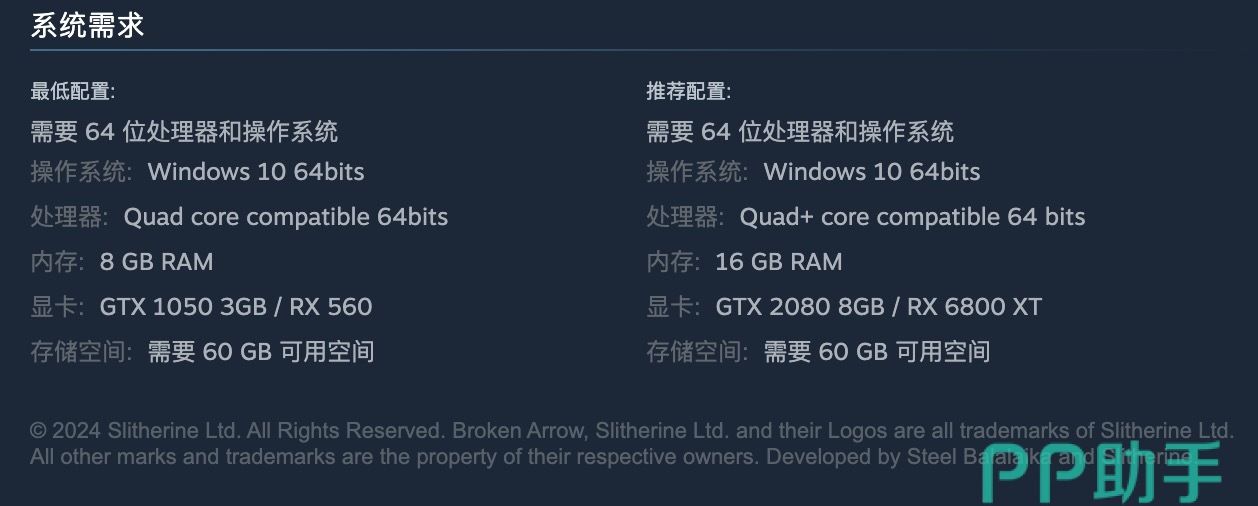Image resolution: width=1258 pixels, height=506 pixels.
Task: Click the 系统需求 section heading
Action: click(88, 26)
